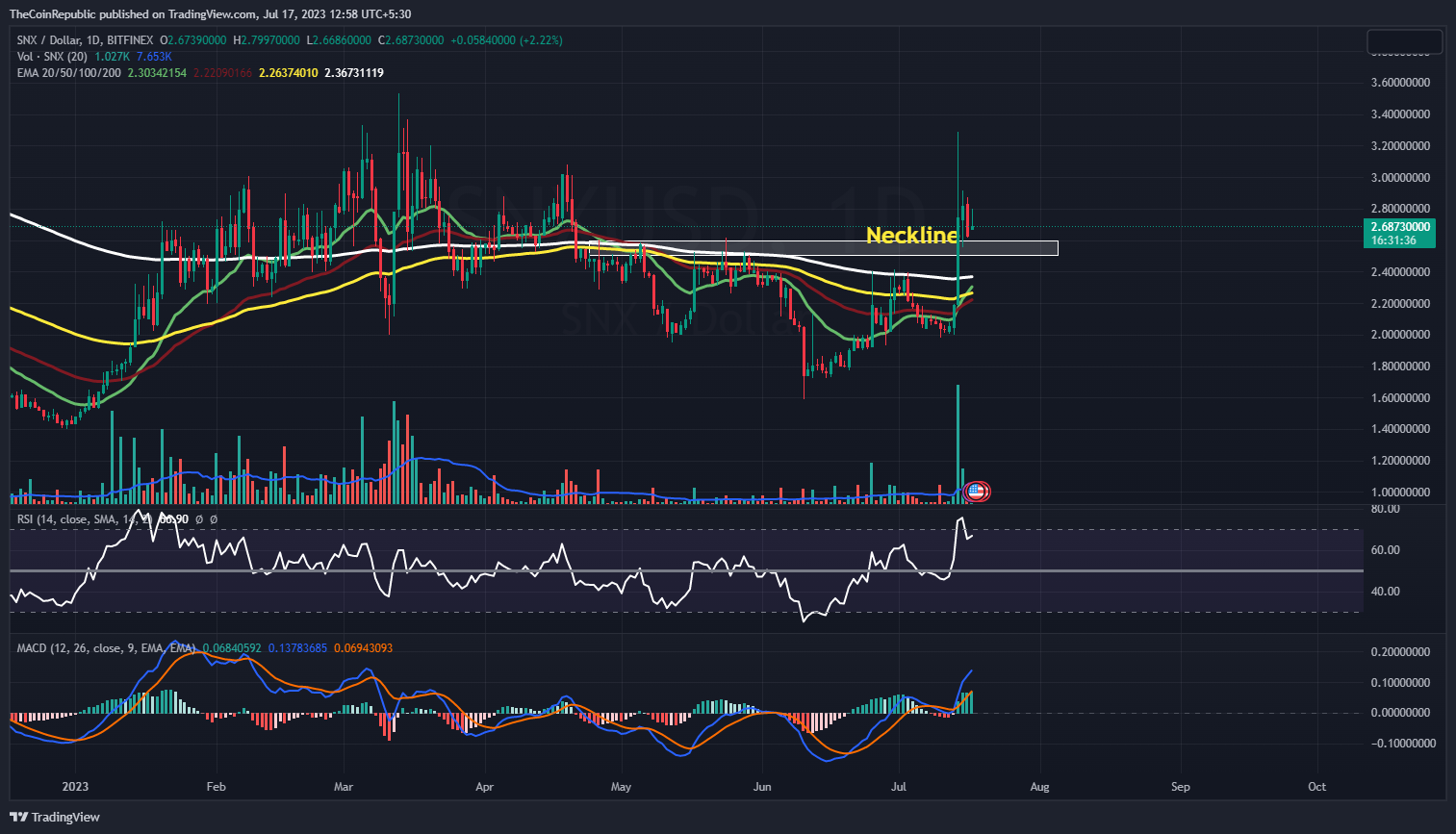Click the Apr label on the time axis

coord(485,787)
